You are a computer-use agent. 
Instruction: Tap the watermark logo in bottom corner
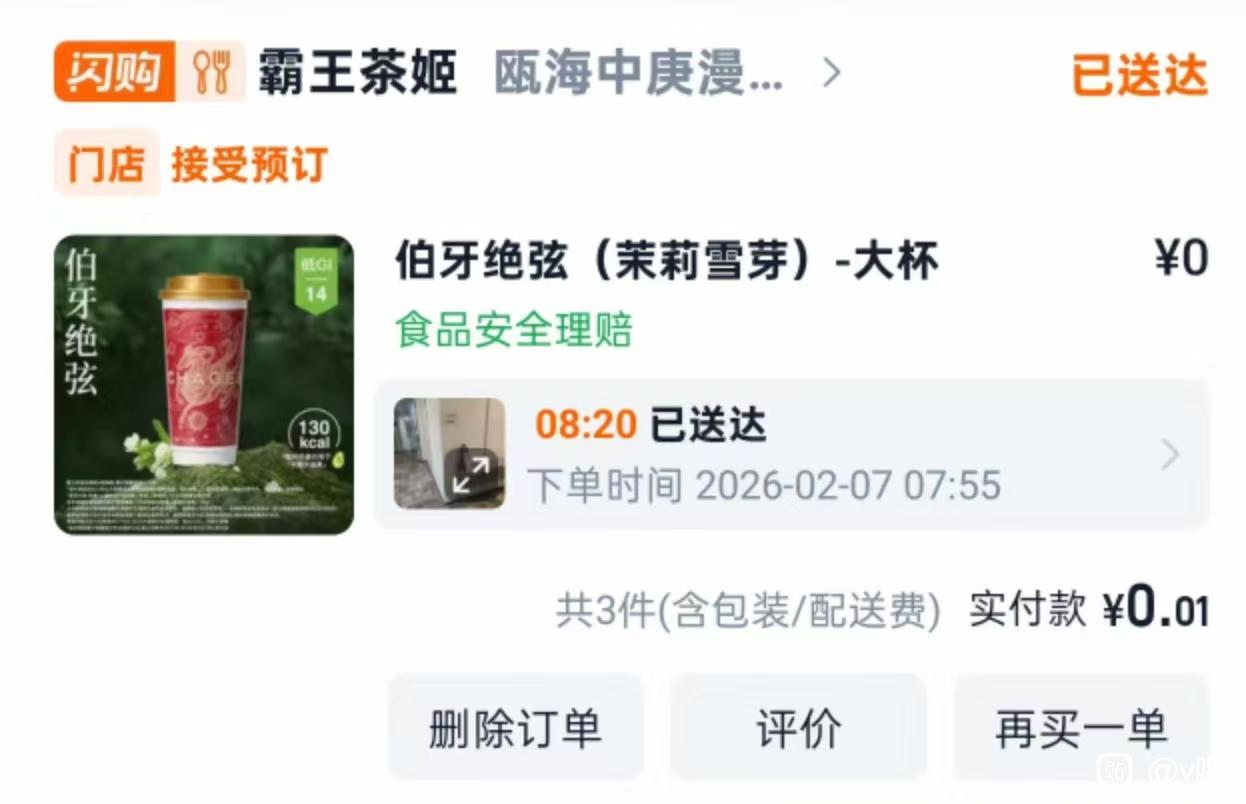coord(1115,770)
